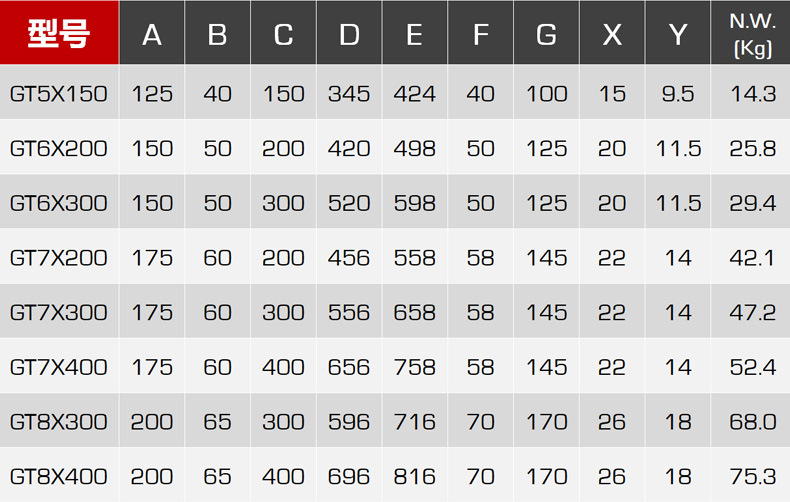The image size is (790, 502).
Task: Select the GT8X400 row label
Action: 59,476
